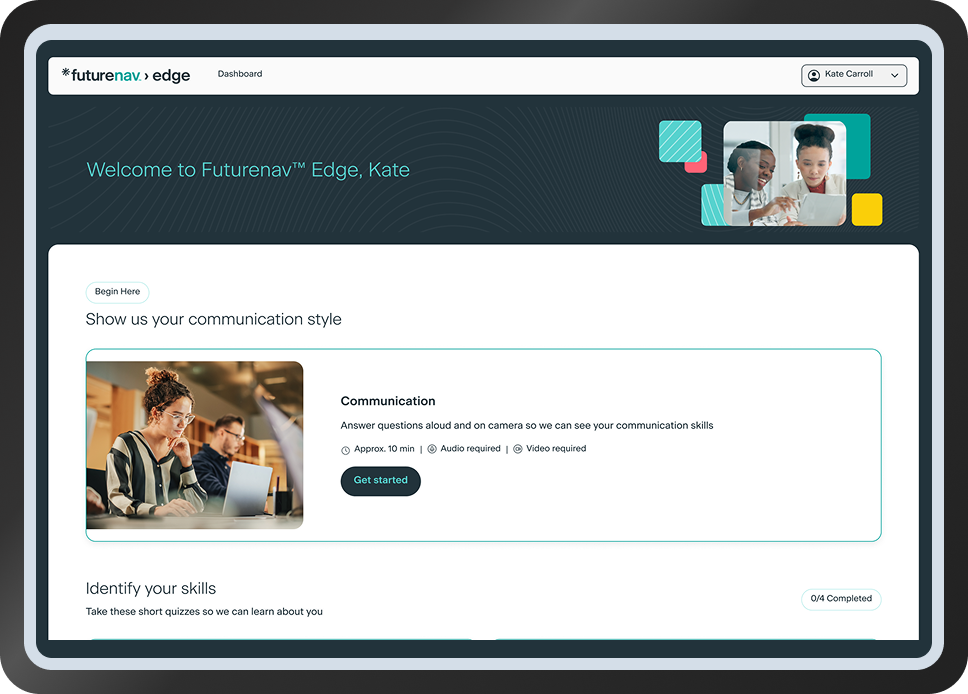The width and height of the screenshot is (968, 694).
Task: Click the user avatar icon beside Kate Carroll
Action: 813,75
